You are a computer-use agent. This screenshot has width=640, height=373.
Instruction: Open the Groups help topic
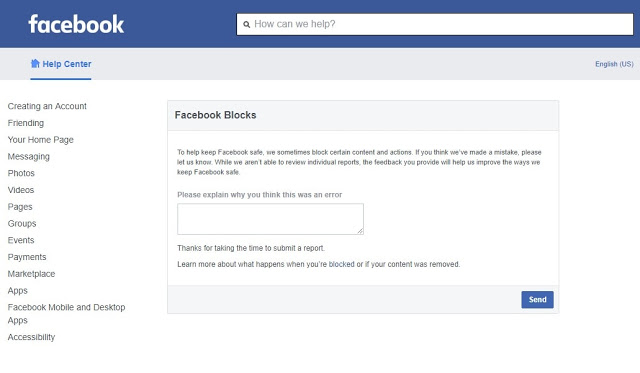tap(22, 224)
